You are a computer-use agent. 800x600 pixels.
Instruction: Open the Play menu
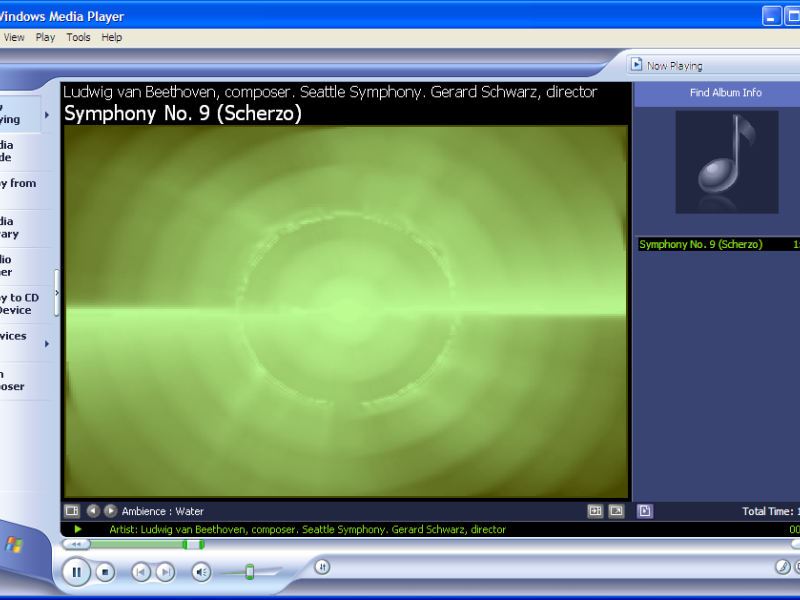point(45,37)
